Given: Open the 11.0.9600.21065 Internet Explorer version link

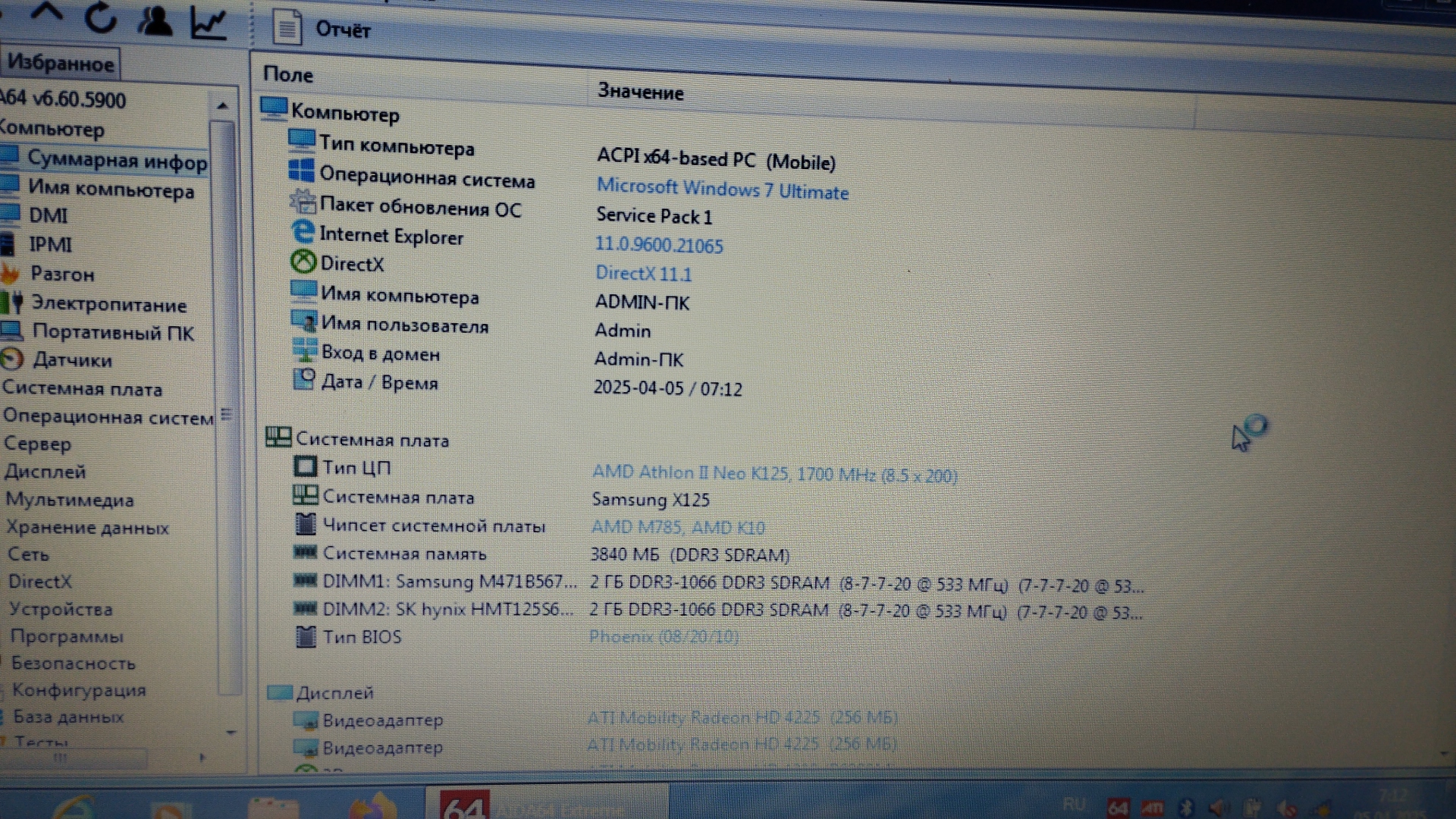Looking at the screenshot, I should pyautogui.click(x=659, y=245).
